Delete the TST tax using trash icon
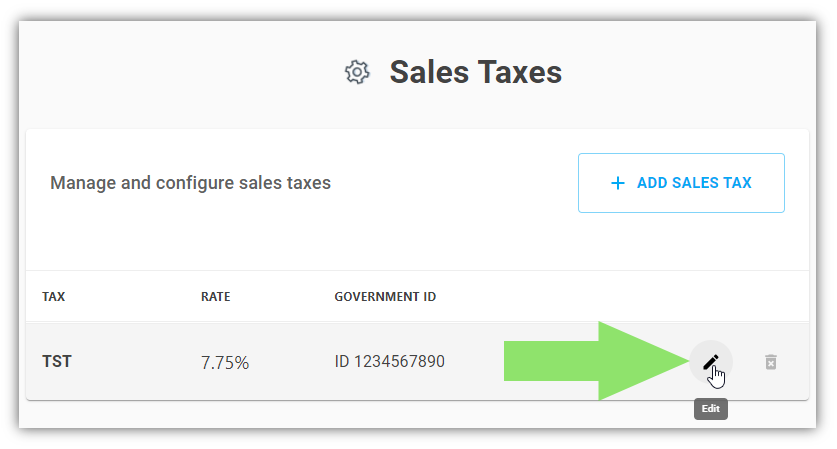 [x=770, y=362]
